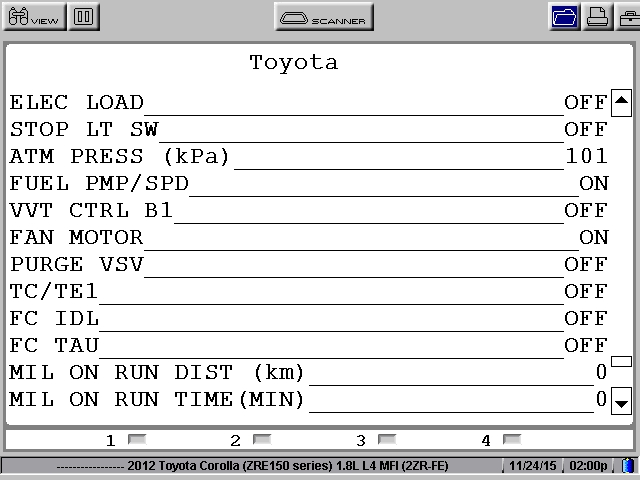Select the FC TAU parameter
The height and width of the screenshot is (480, 640).
point(309,345)
